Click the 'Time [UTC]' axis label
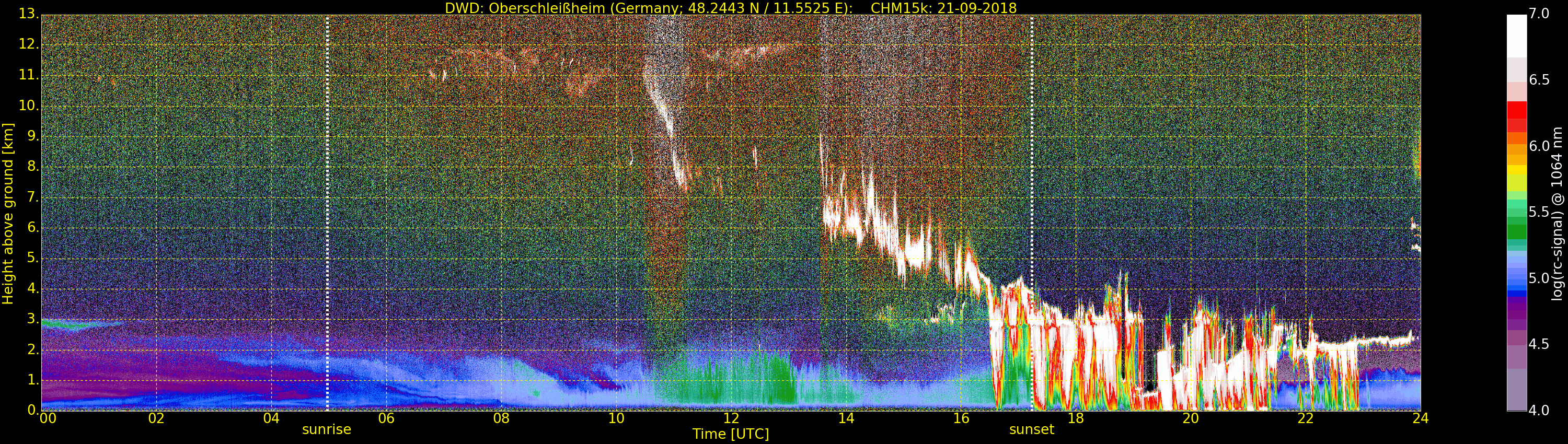The height and width of the screenshot is (444, 1568). tap(731, 434)
